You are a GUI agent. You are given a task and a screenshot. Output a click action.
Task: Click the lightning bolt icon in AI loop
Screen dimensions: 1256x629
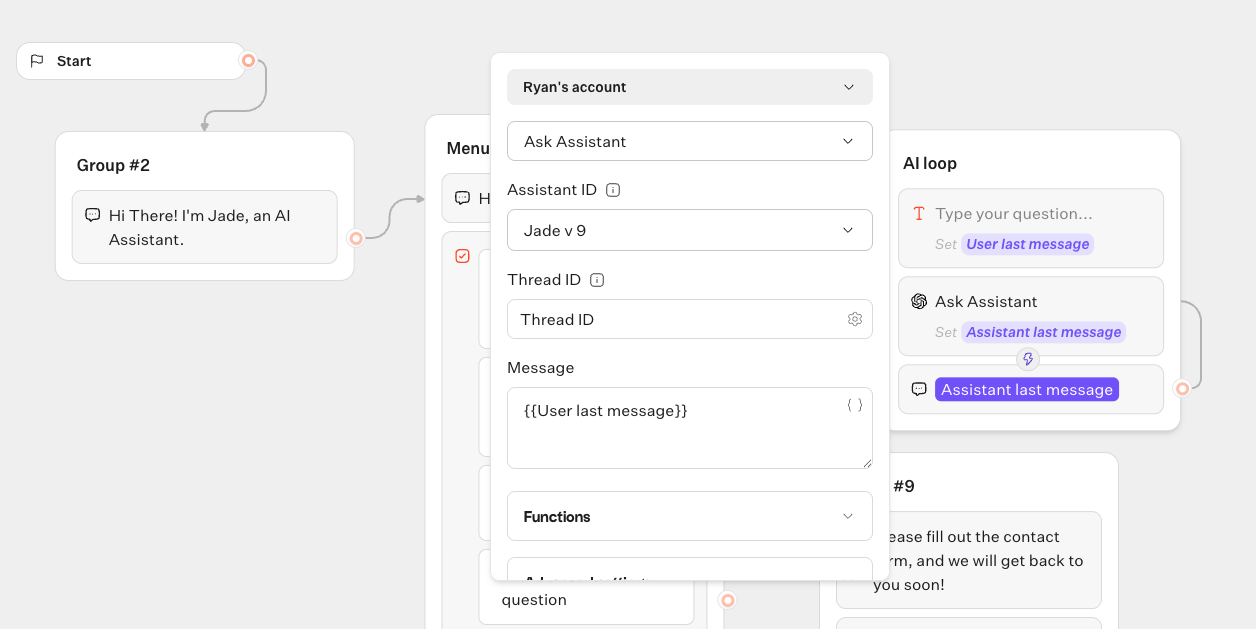tap(1027, 359)
